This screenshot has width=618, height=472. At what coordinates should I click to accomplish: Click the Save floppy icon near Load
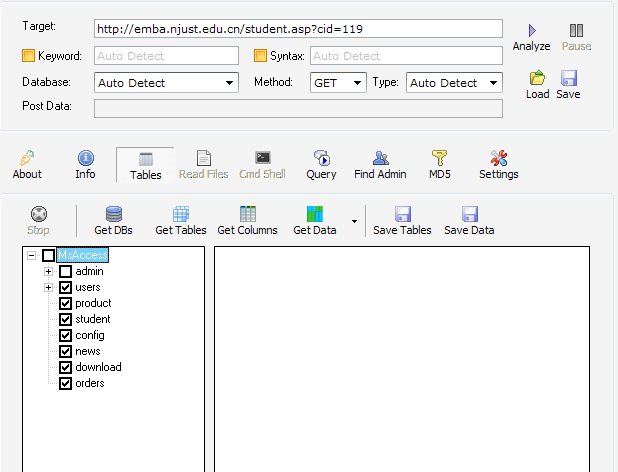tap(569, 78)
